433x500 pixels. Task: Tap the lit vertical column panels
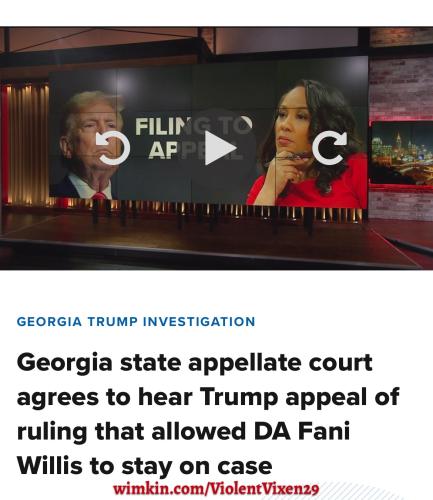pyautogui.click(x=26, y=143)
